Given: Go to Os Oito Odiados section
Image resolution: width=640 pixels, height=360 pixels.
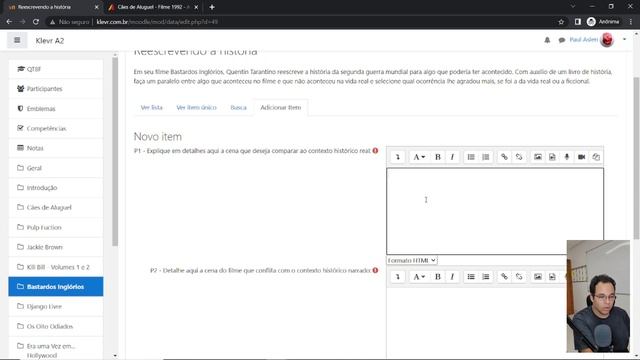Looking at the screenshot, I should pyautogui.click(x=56, y=326).
